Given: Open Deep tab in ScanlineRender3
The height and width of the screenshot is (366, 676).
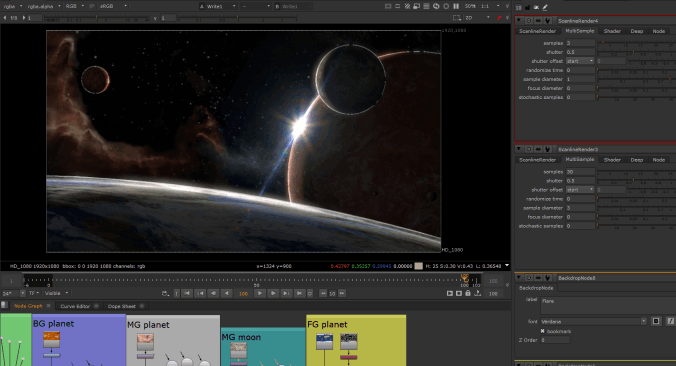Looking at the screenshot, I should (636, 160).
